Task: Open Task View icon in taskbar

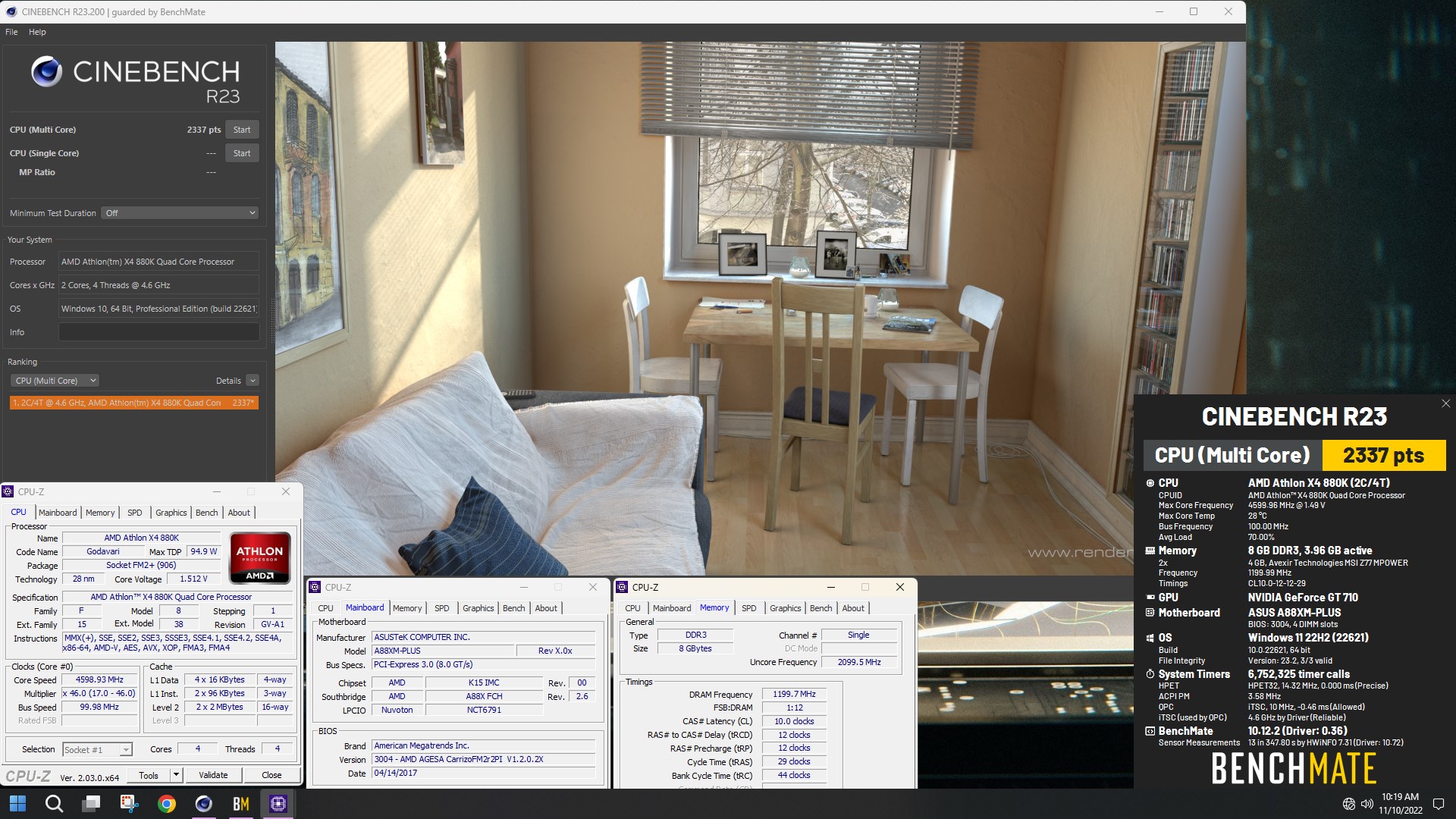Action: [x=92, y=804]
